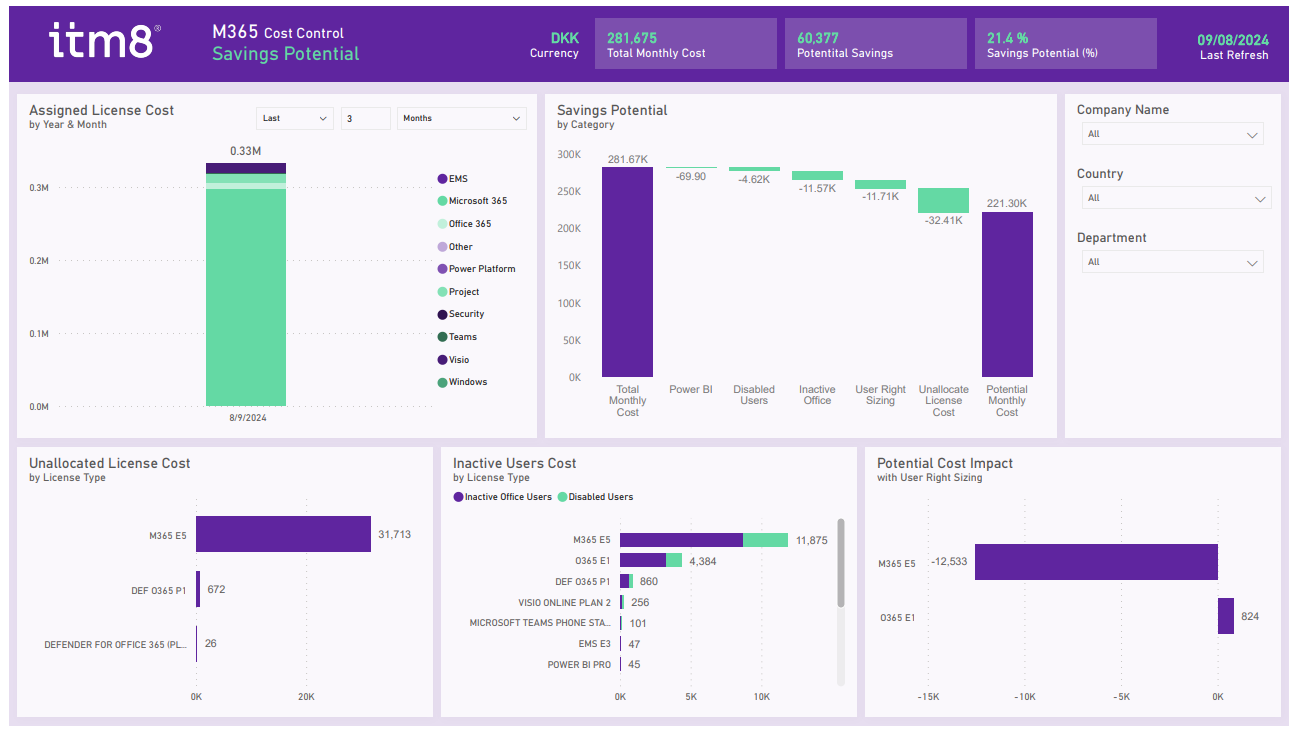Select the Security legend entry
Screen dimensions: 1297x734
466,314
